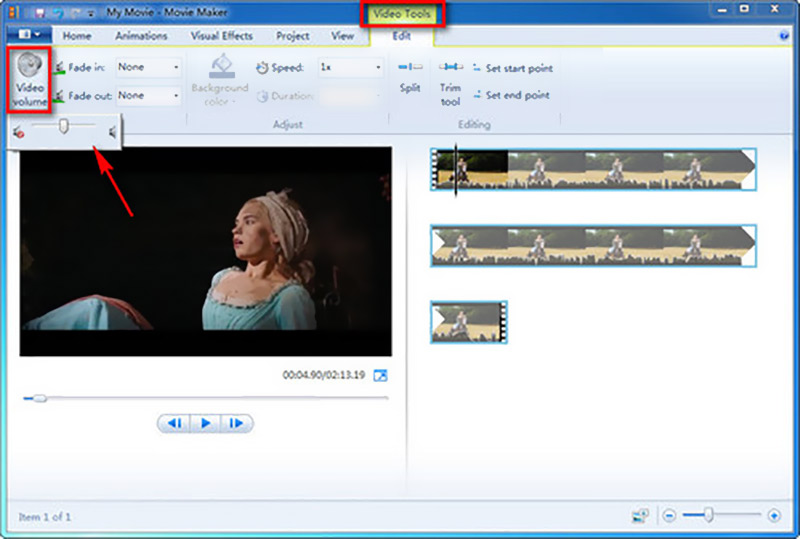Click the thumbnail size icon in status bar

(x=640, y=516)
